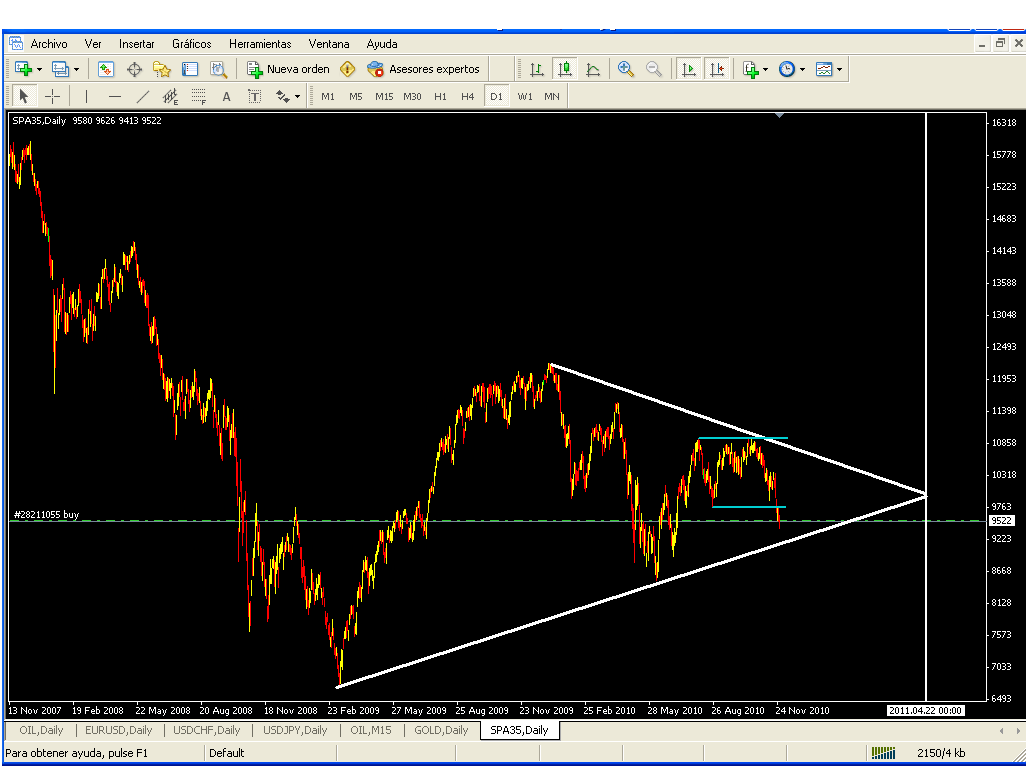Expand the profiles dropdown arrow

pos(76,69)
